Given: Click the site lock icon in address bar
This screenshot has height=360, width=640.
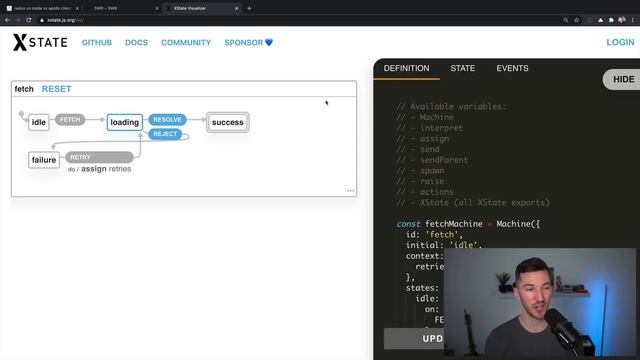Looking at the screenshot, I should click(x=42, y=20).
